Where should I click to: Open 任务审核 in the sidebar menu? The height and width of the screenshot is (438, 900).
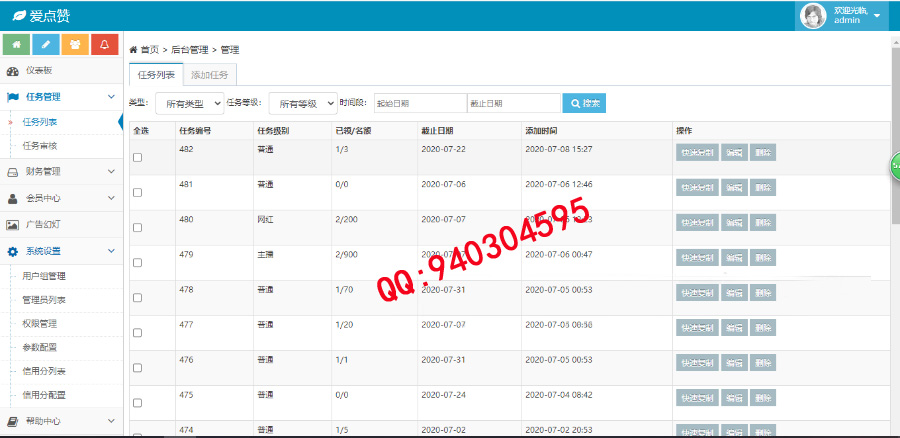40,146
